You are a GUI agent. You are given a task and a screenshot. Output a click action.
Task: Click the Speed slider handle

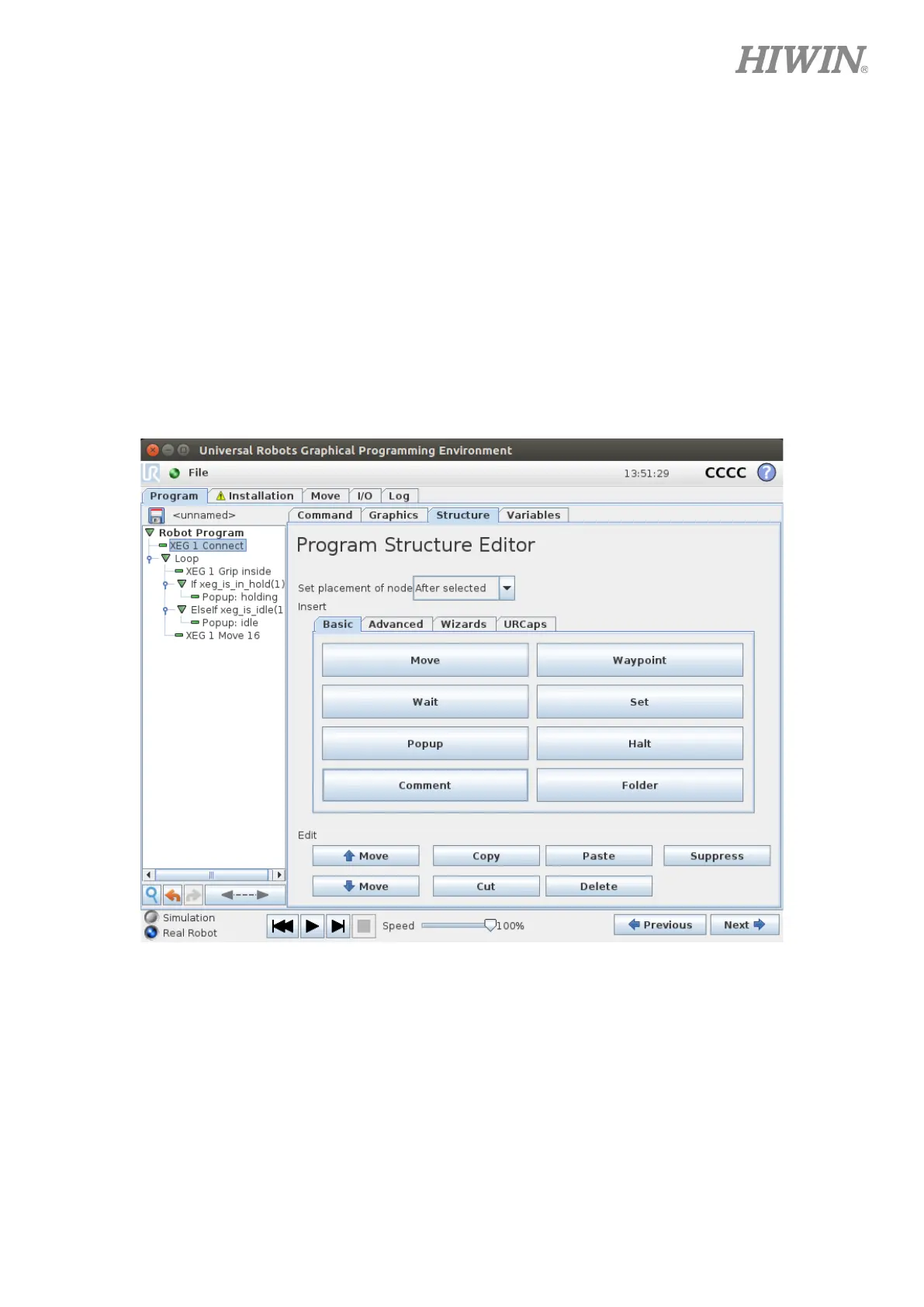[x=490, y=925]
